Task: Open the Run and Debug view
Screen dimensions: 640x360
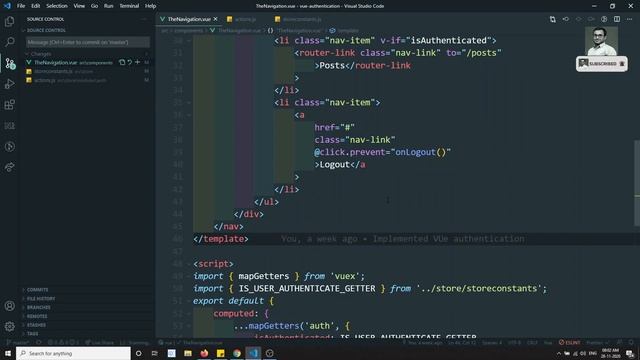Action: [x=9, y=84]
